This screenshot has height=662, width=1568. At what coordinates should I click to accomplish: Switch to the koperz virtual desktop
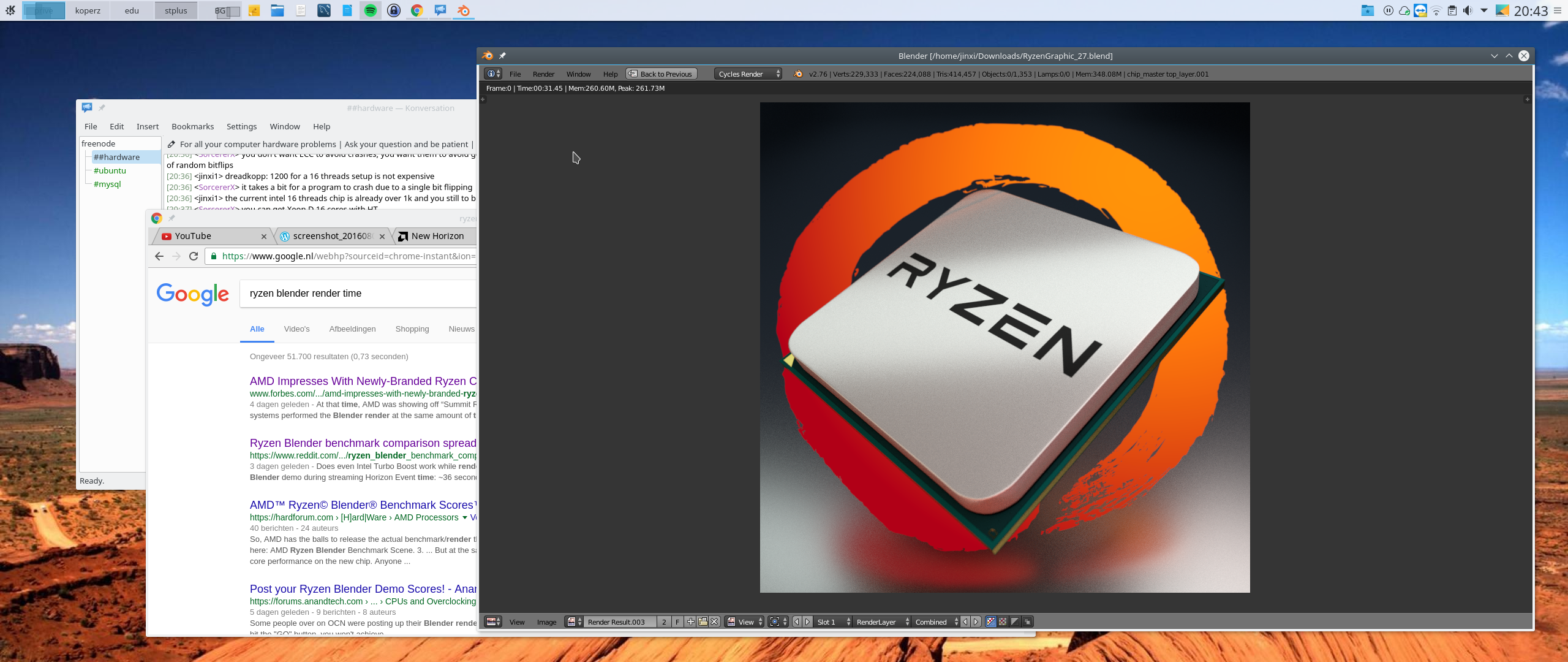(88, 10)
